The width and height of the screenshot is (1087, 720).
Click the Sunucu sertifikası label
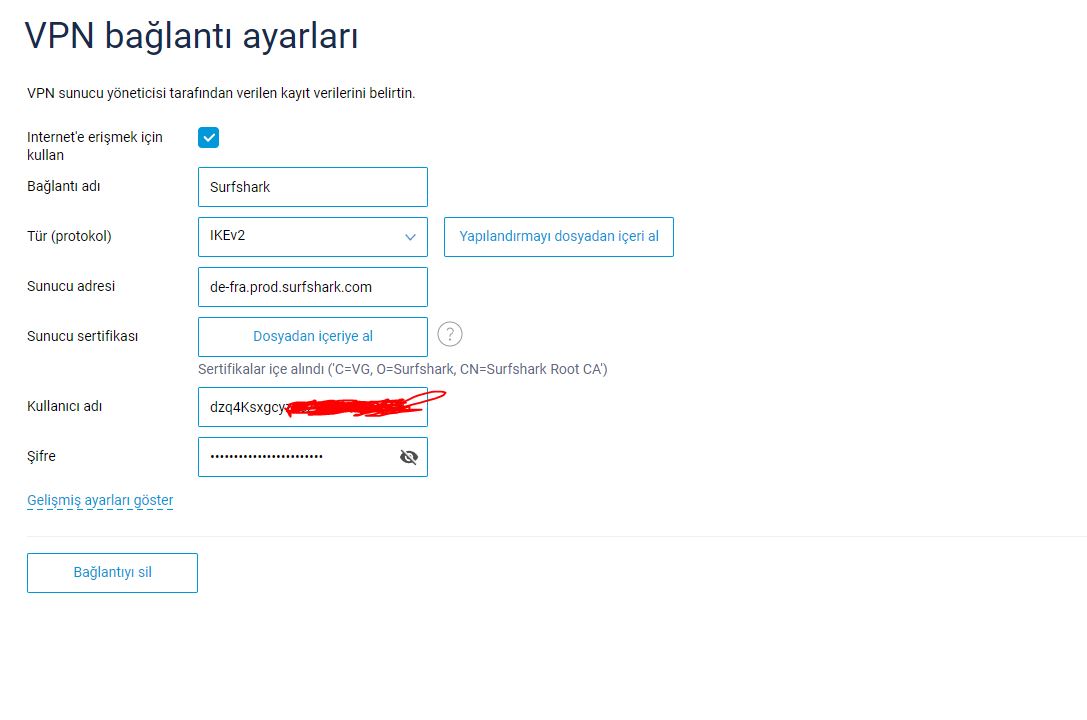click(82, 336)
